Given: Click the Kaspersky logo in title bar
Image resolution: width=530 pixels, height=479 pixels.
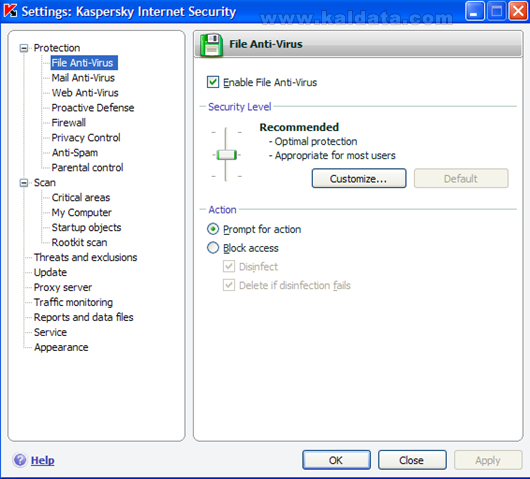Looking at the screenshot, I should [x=10, y=11].
